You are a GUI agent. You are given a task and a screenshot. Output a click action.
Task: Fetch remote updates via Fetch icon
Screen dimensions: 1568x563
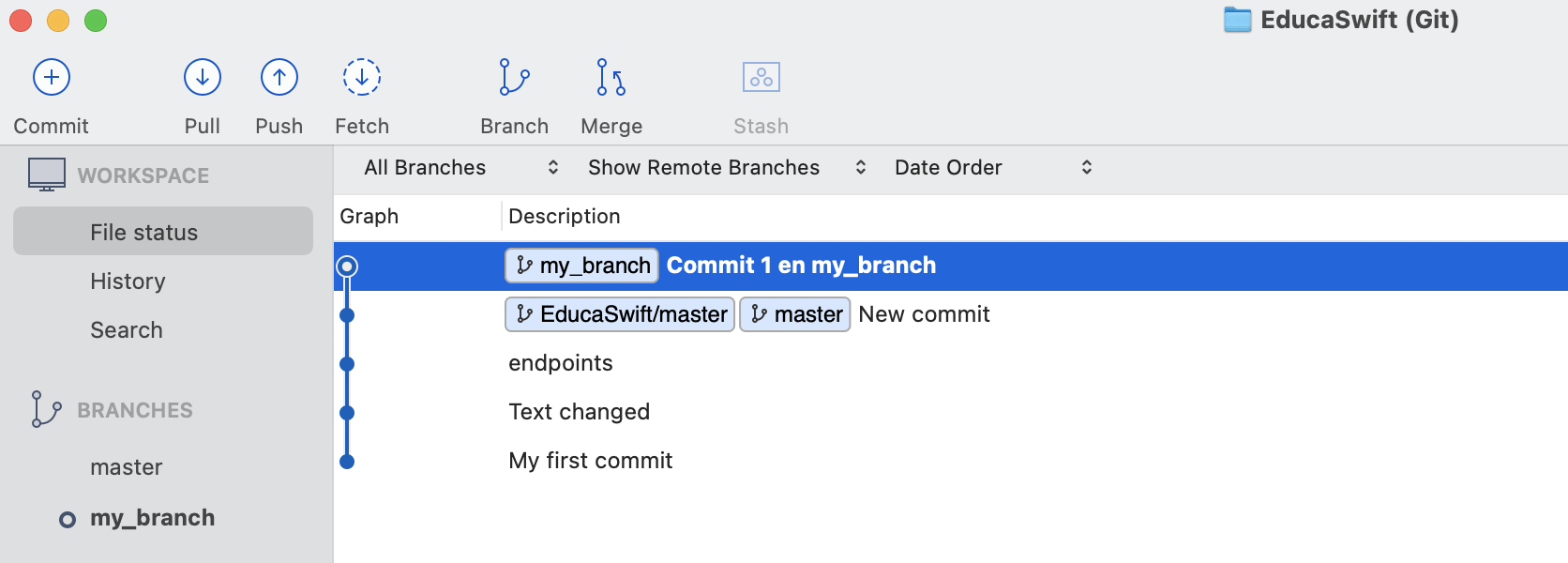coord(362,77)
